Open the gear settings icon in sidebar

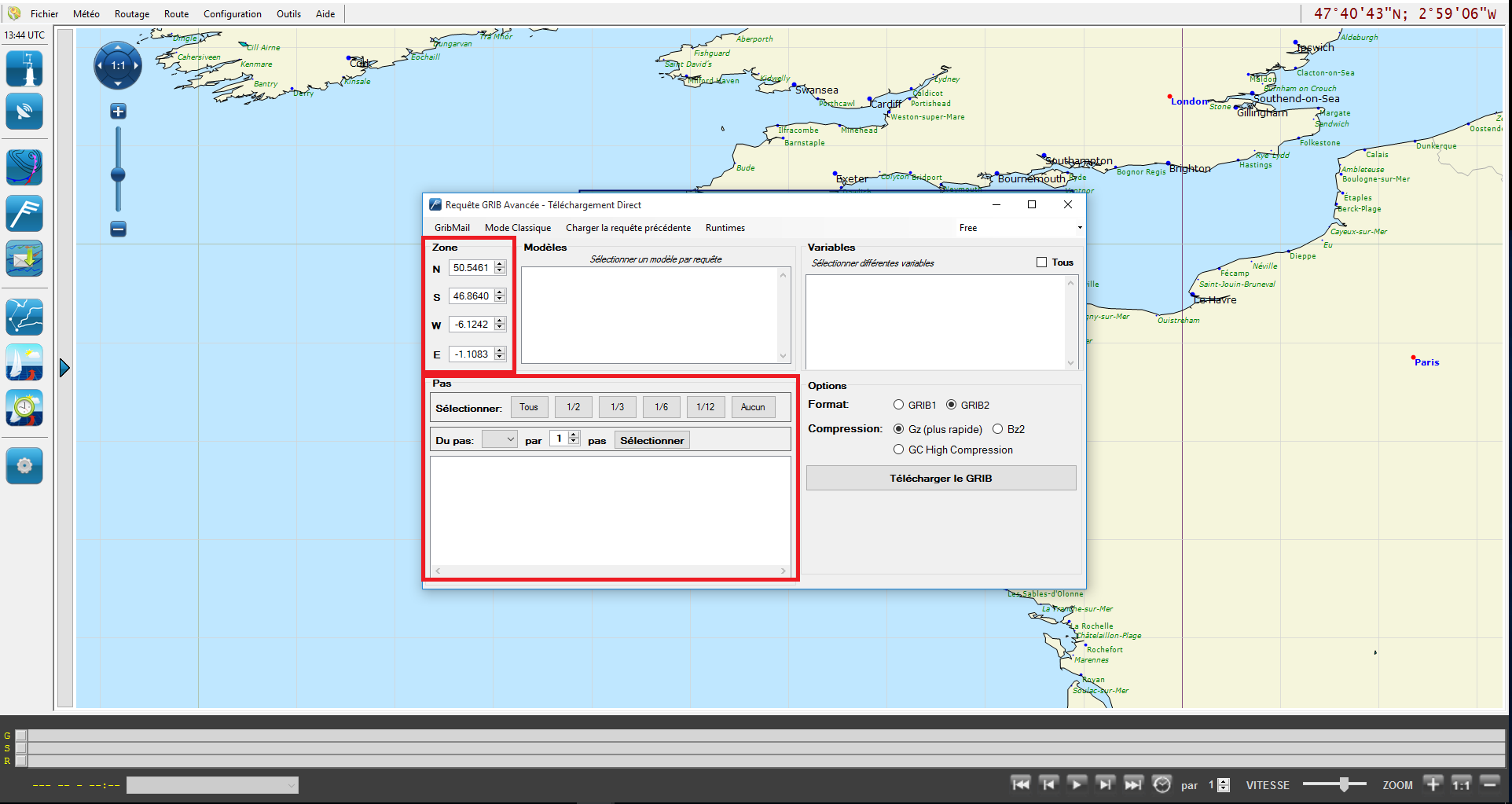pyautogui.click(x=24, y=465)
